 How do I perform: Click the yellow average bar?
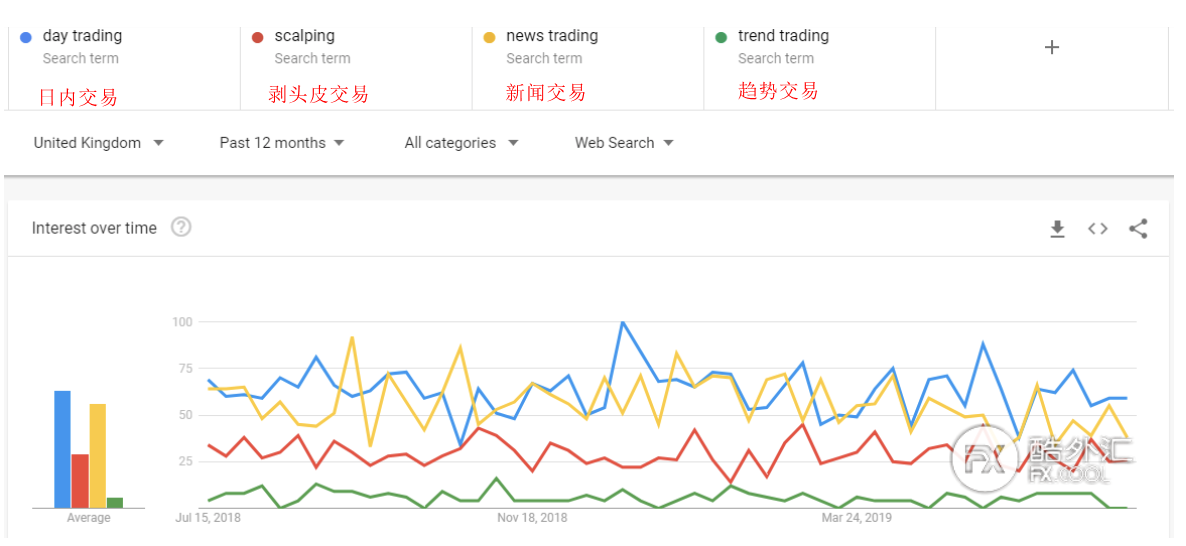tap(97, 455)
